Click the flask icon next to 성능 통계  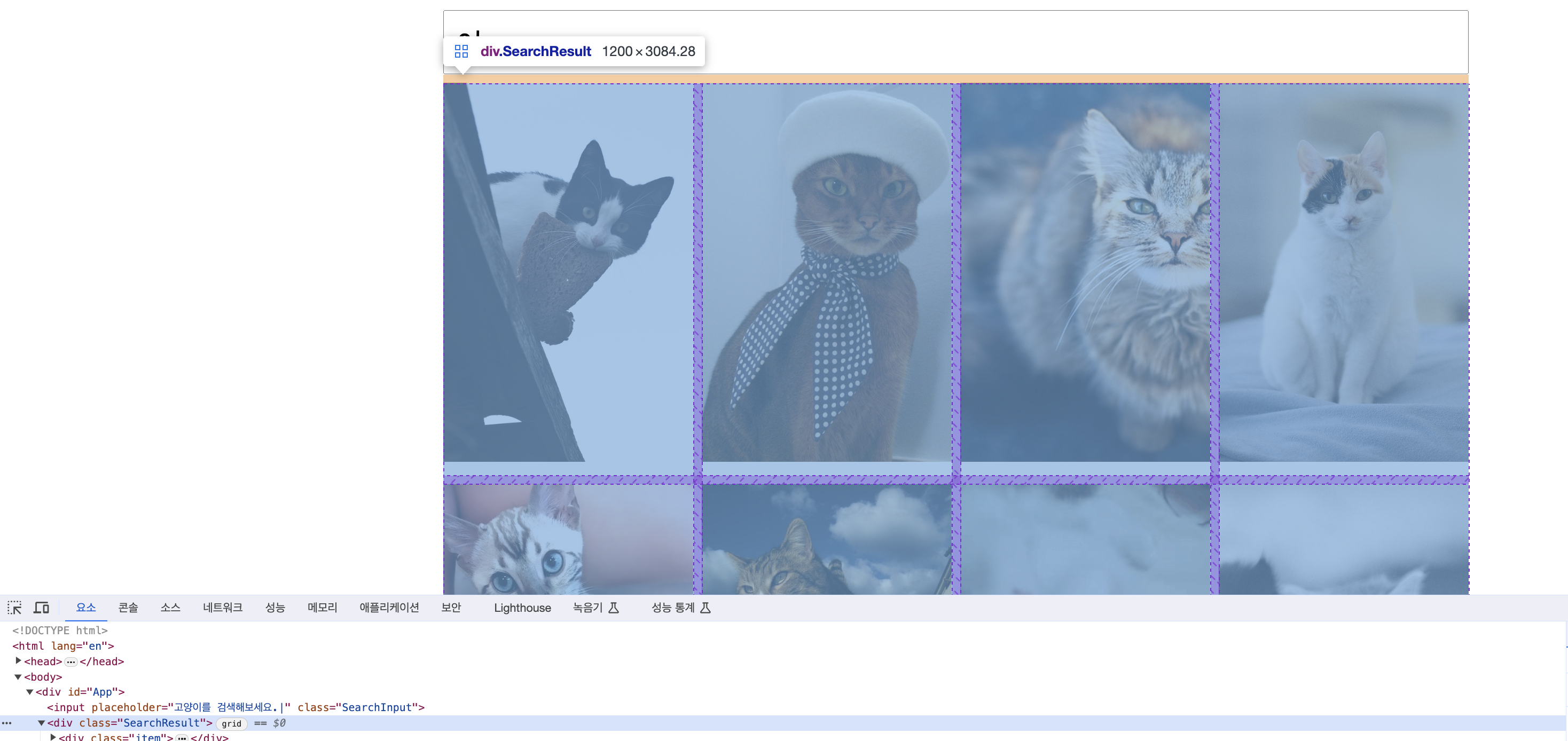pos(705,607)
